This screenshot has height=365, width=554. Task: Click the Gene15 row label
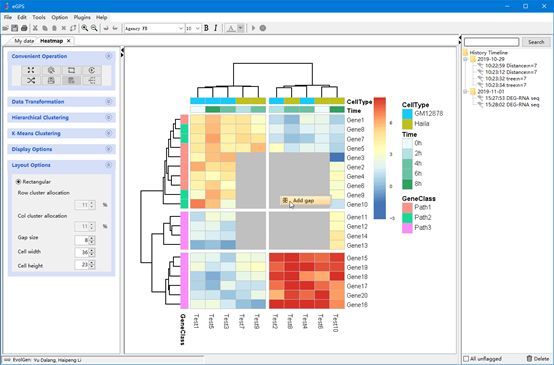[x=357, y=258]
